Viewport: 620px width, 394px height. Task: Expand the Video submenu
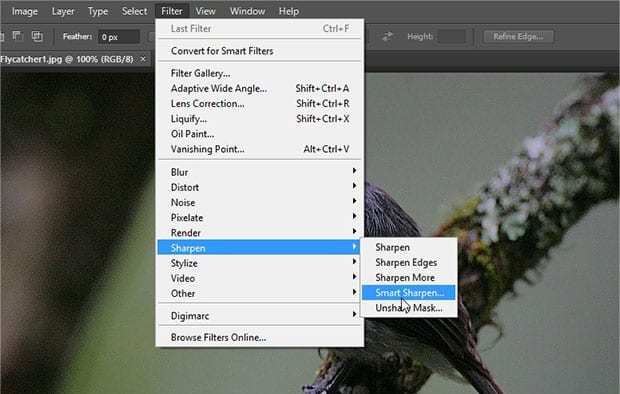pyautogui.click(x=260, y=278)
